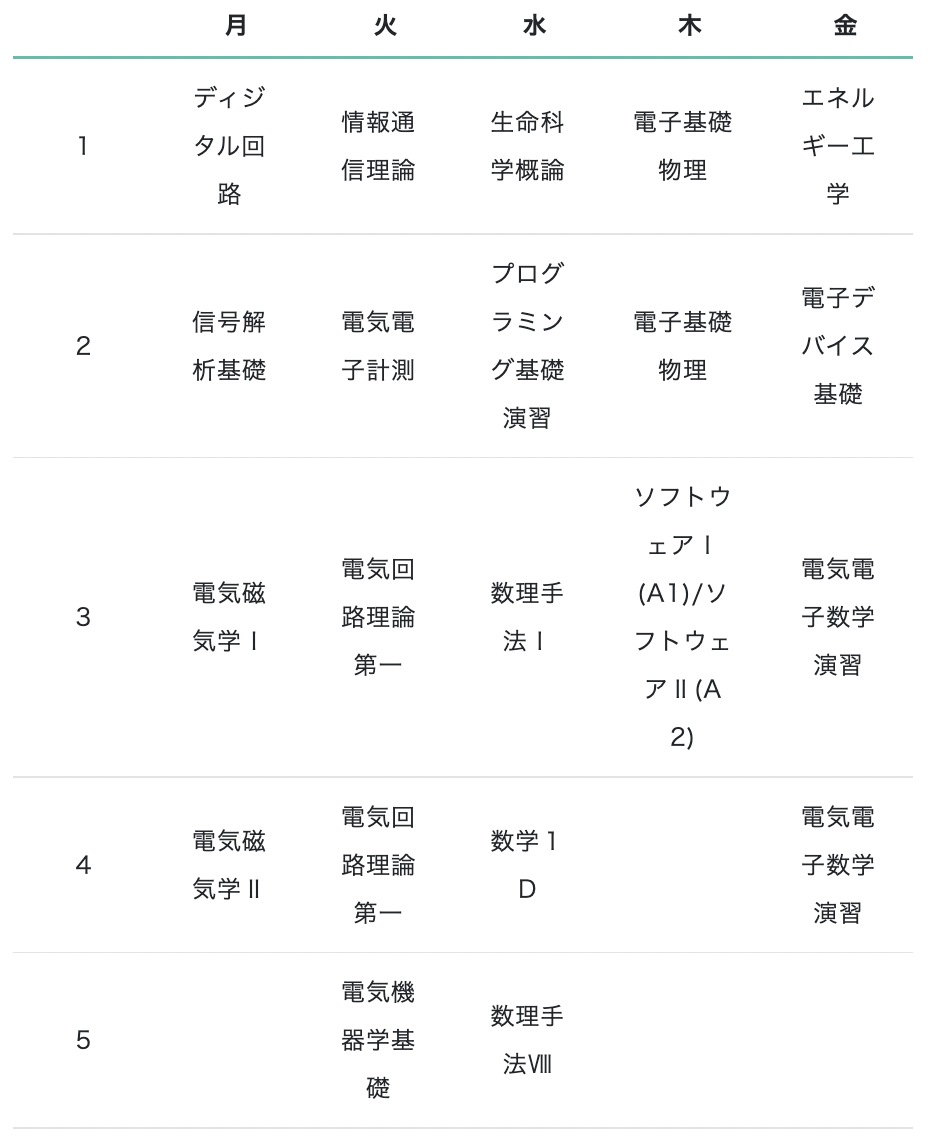Click the 水 column header
This screenshot has height=1146, width=928.
[x=534, y=26]
